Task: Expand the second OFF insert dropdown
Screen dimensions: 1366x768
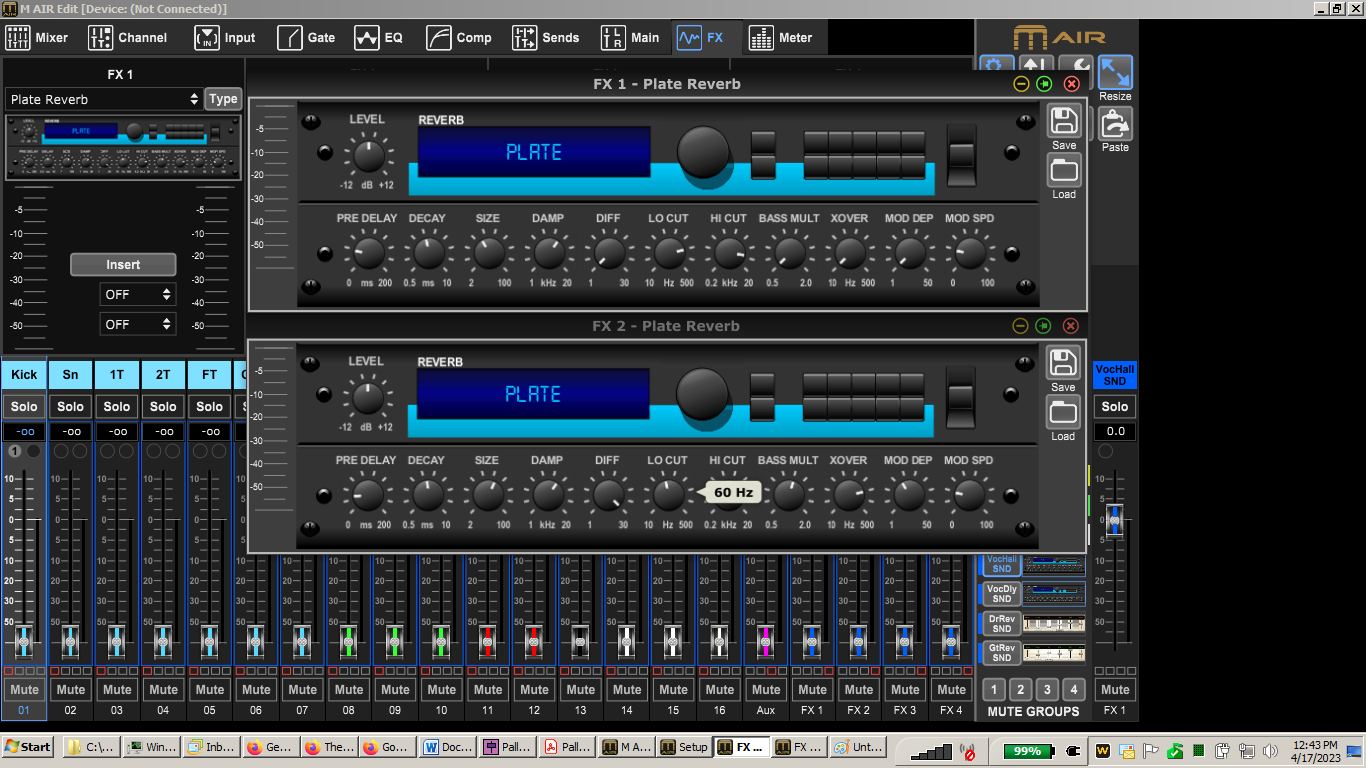Action: coord(137,323)
